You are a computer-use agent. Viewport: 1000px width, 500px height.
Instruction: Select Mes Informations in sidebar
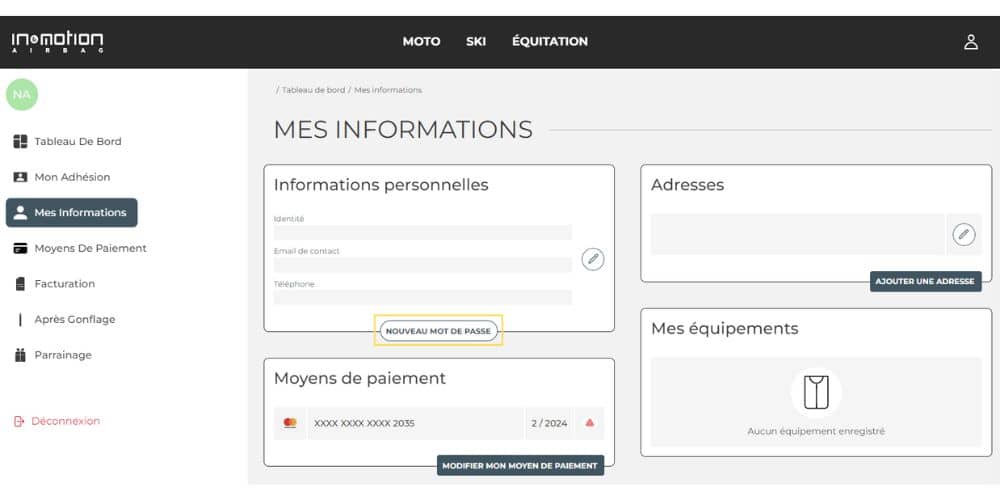[71, 212]
